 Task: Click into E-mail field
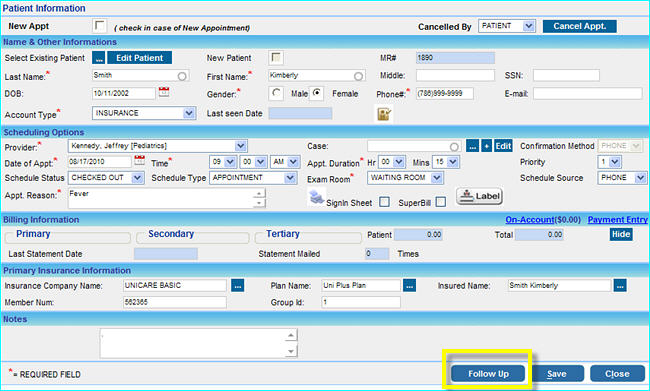587,93
